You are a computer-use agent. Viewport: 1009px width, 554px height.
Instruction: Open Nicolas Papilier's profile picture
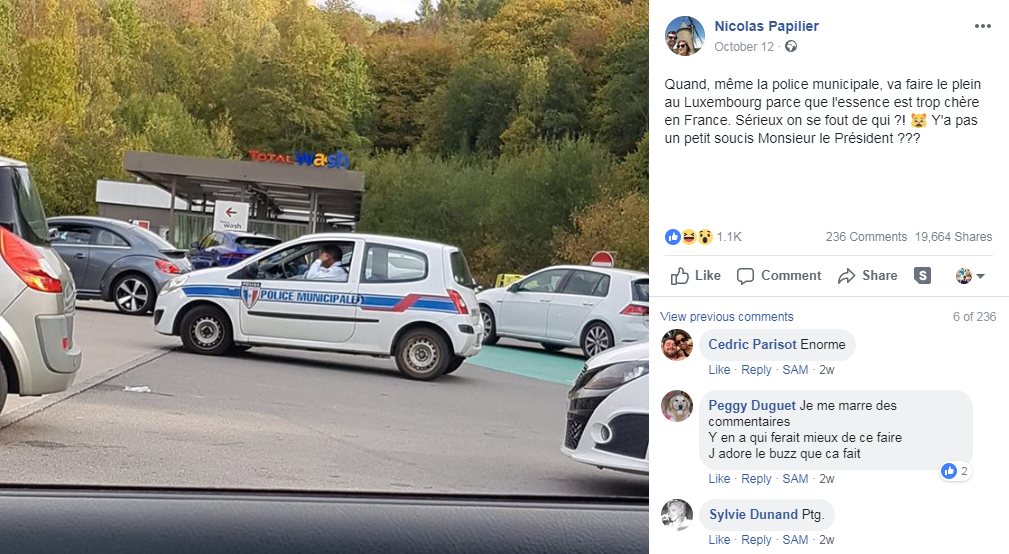point(685,36)
